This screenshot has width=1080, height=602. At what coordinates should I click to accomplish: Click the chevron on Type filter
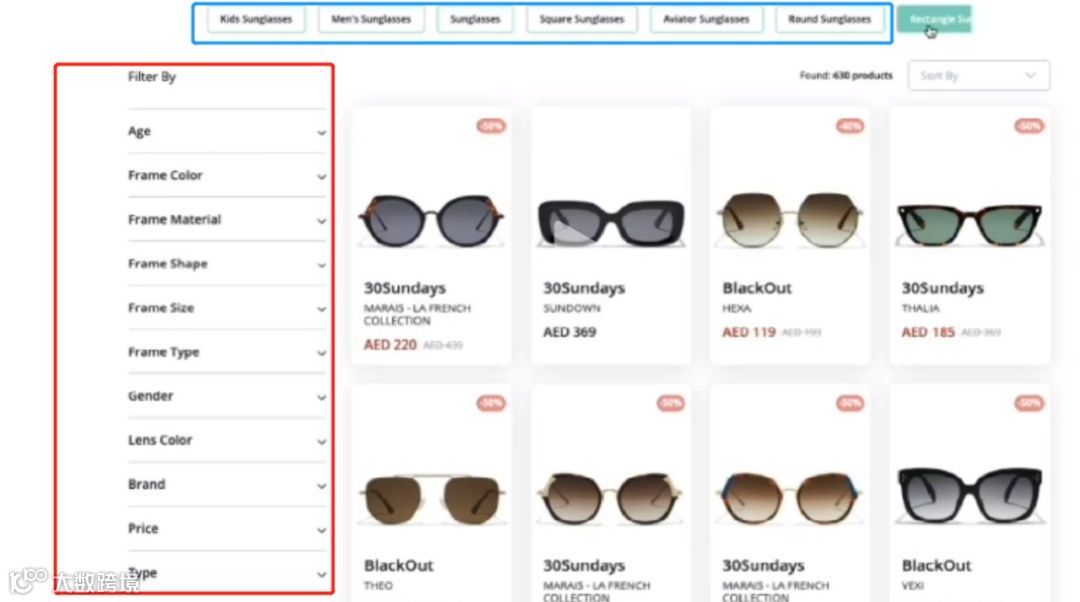pyautogui.click(x=322, y=574)
